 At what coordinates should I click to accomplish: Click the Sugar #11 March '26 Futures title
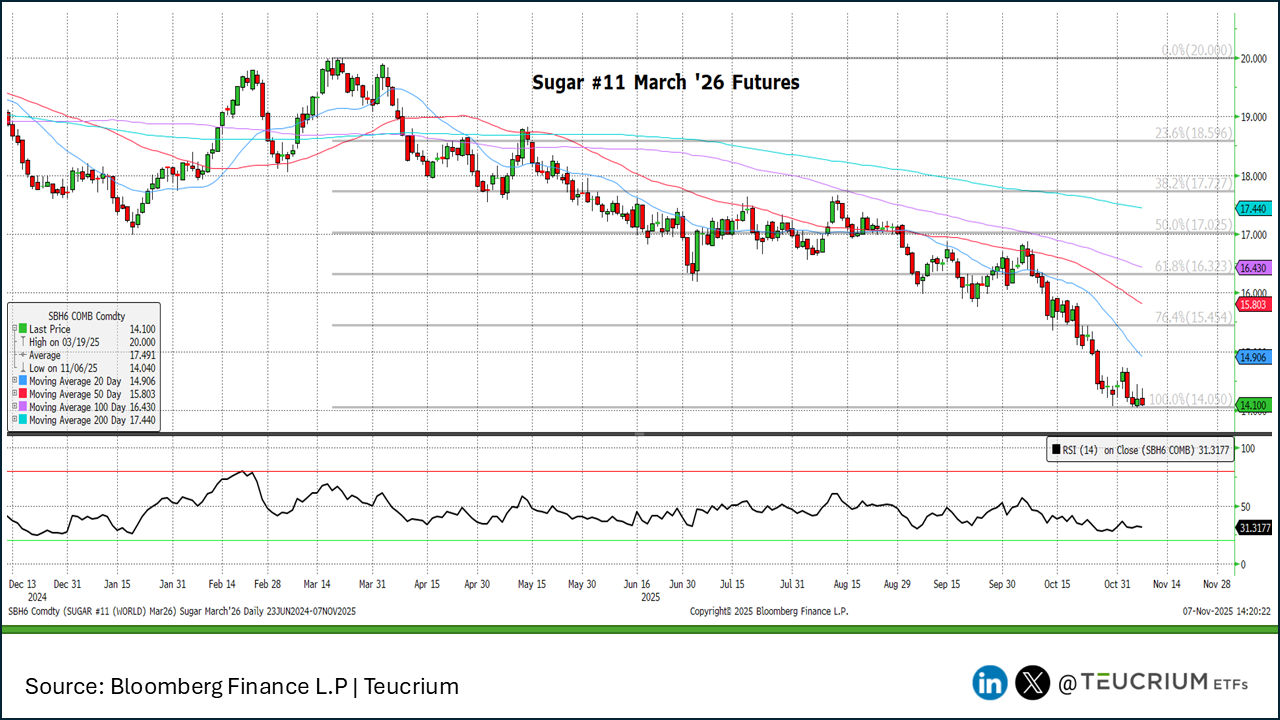tap(665, 83)
